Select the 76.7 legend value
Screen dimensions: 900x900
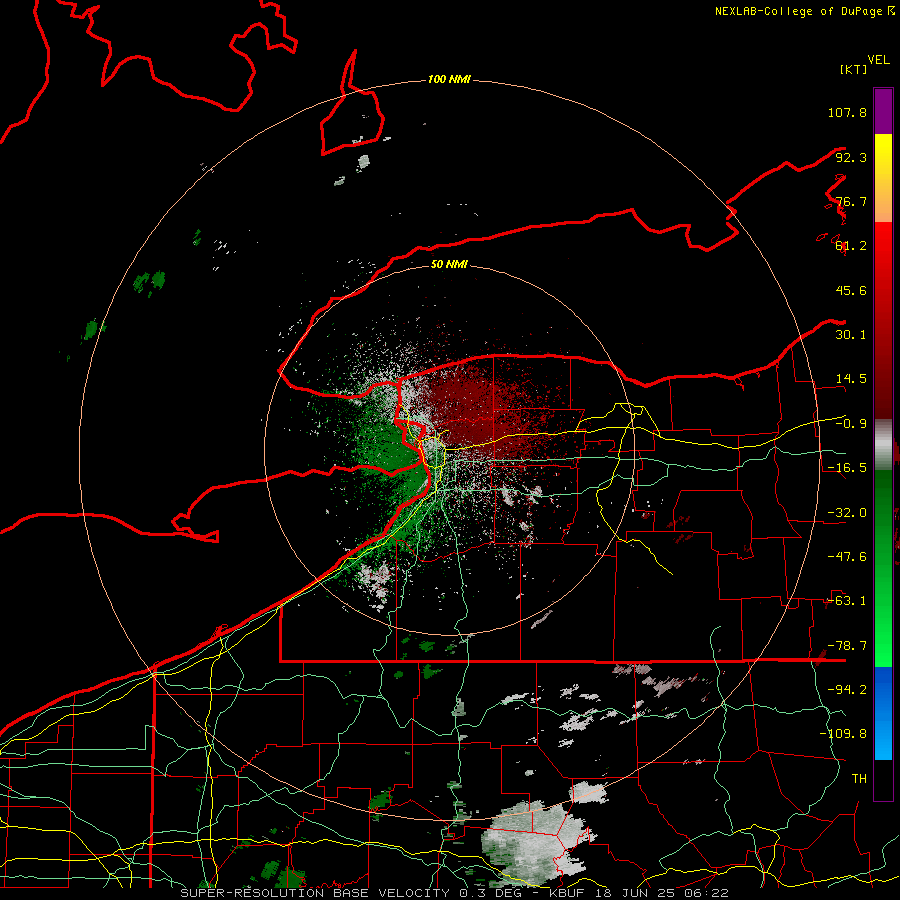(x=851, y=201)
